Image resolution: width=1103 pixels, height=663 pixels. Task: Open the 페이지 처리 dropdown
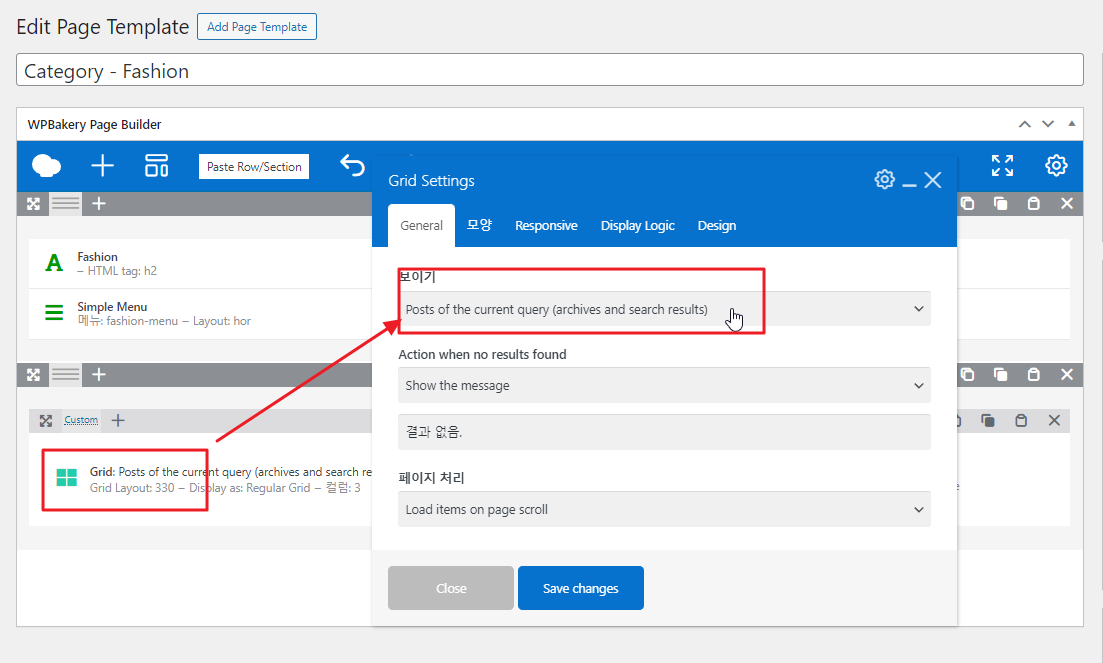tap(664, 509)
